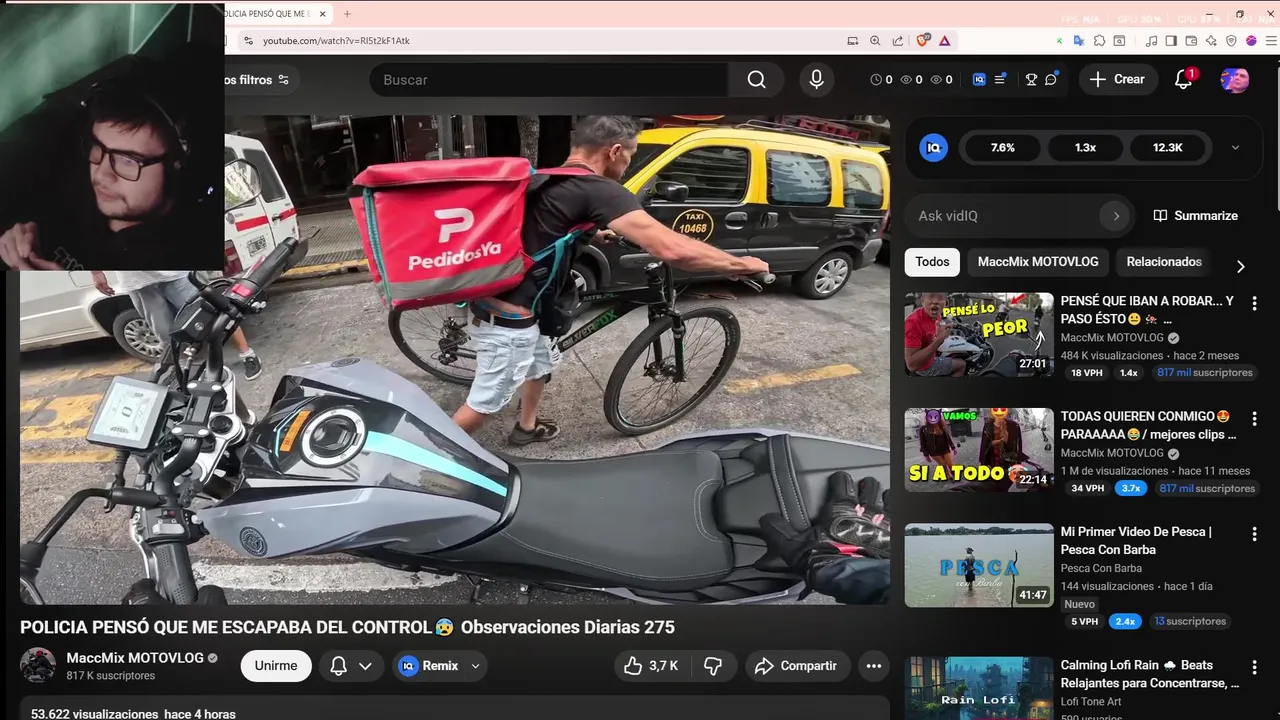Image resolution: width=1280 pixels, height=720 pixels.
Task: Open the vidIQ chat bubble icon
Action: tap(1051, 80)
